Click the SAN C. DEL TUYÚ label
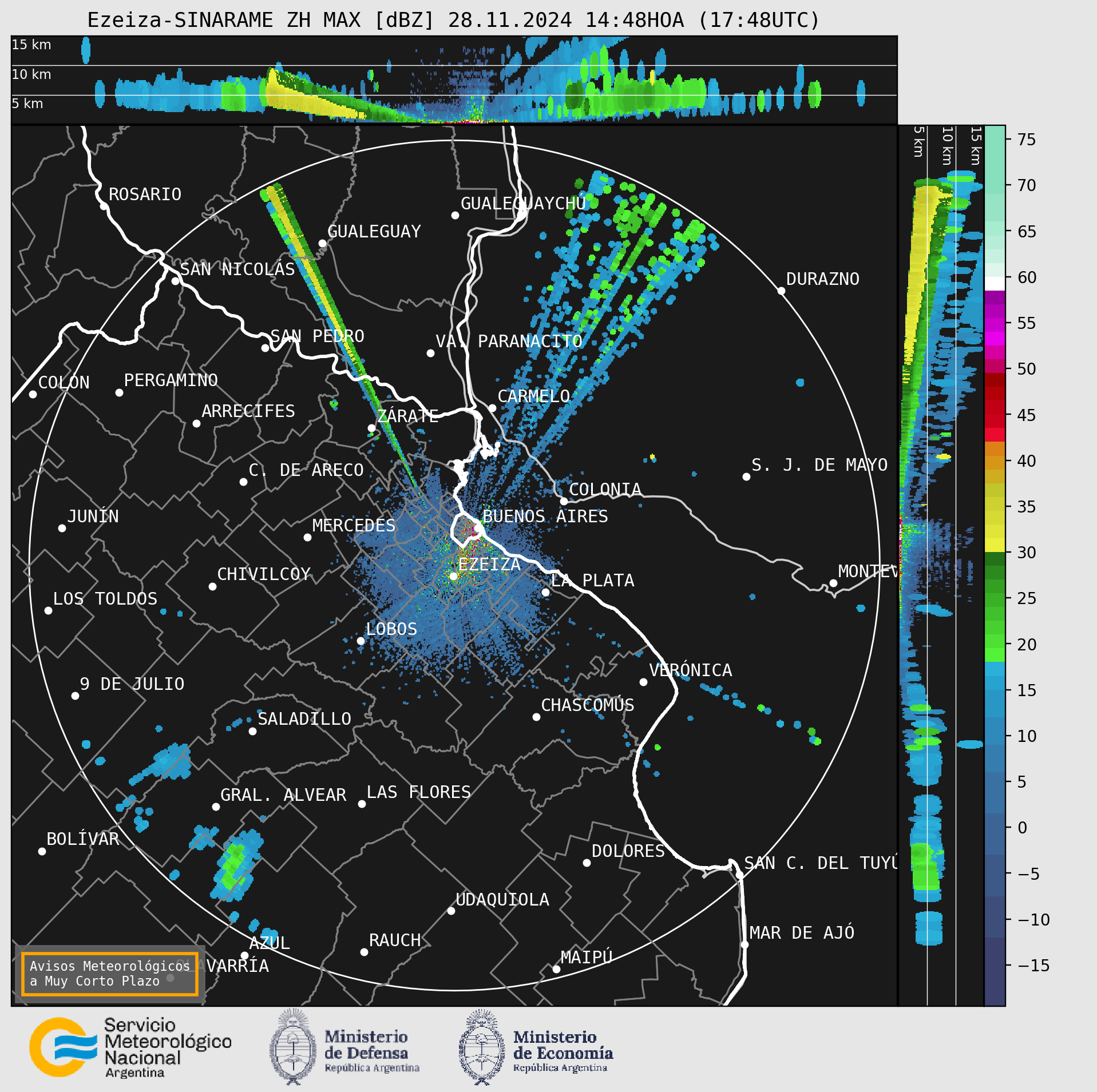Image resolution: width=1097 pixels, height=1092 pixels. tap(821, 863)
